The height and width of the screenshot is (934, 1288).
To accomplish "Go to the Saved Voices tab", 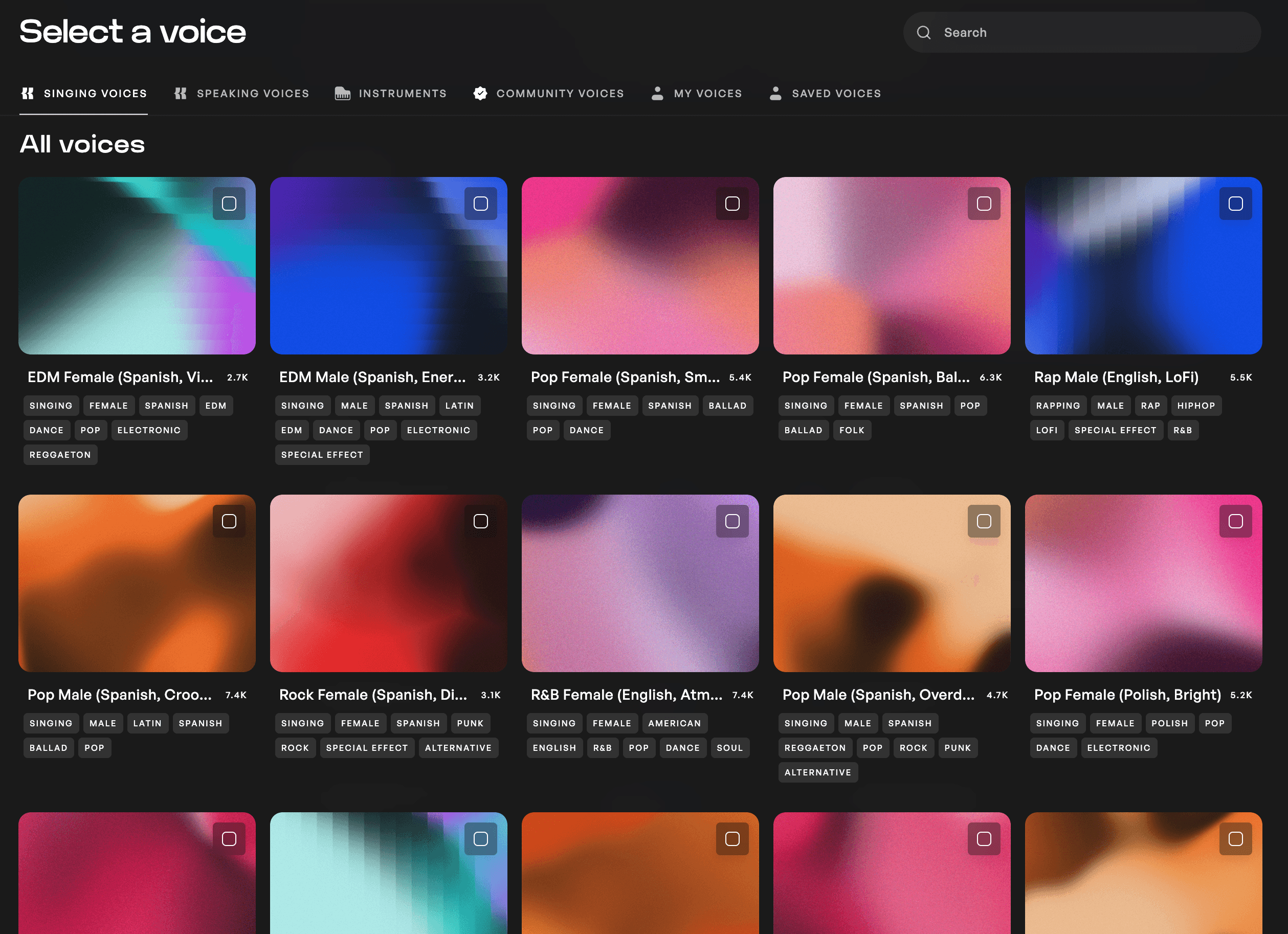I will [x=825, y=93].
